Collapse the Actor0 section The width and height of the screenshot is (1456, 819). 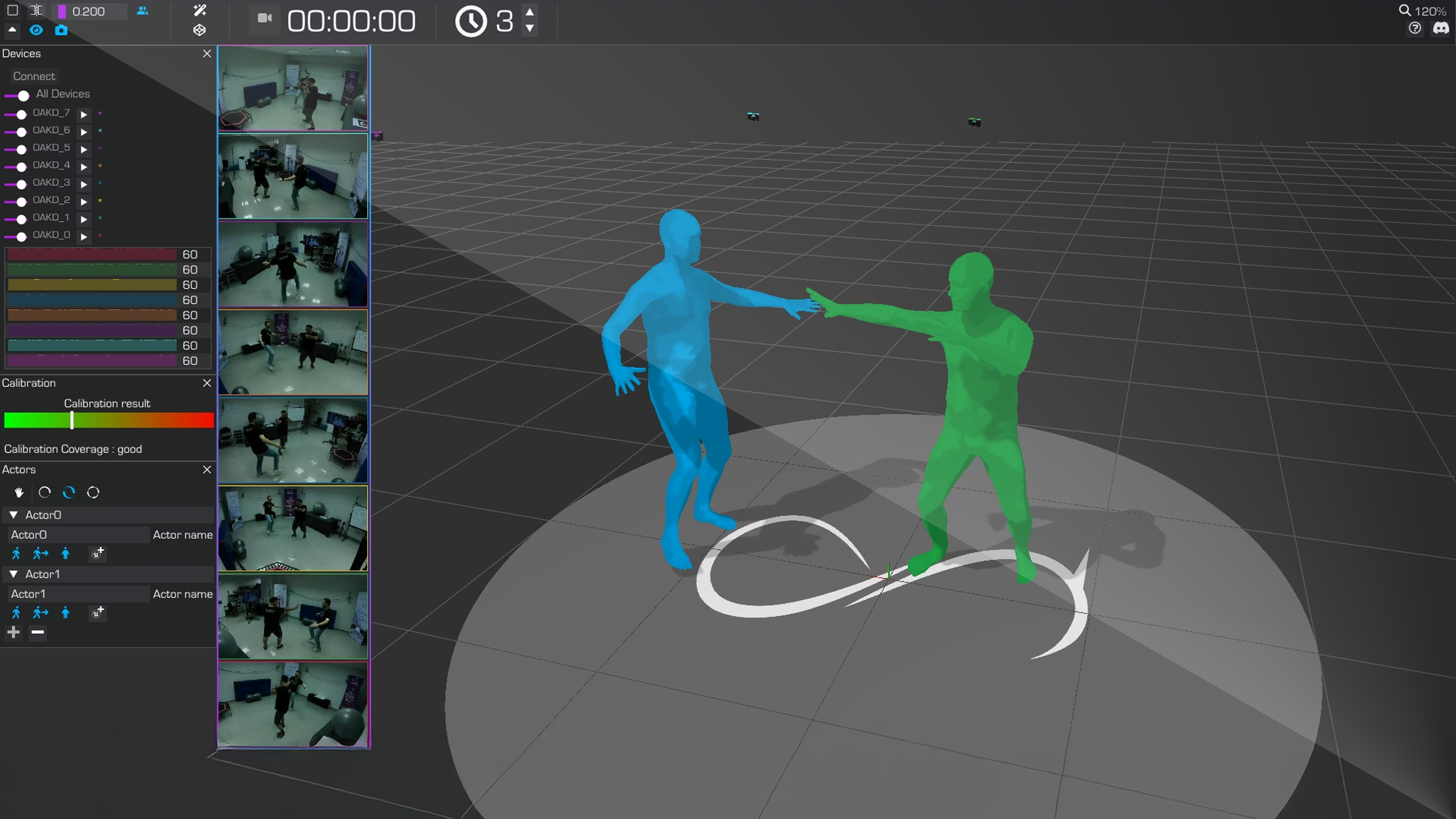pyautogui.click(x=13, y=515)
